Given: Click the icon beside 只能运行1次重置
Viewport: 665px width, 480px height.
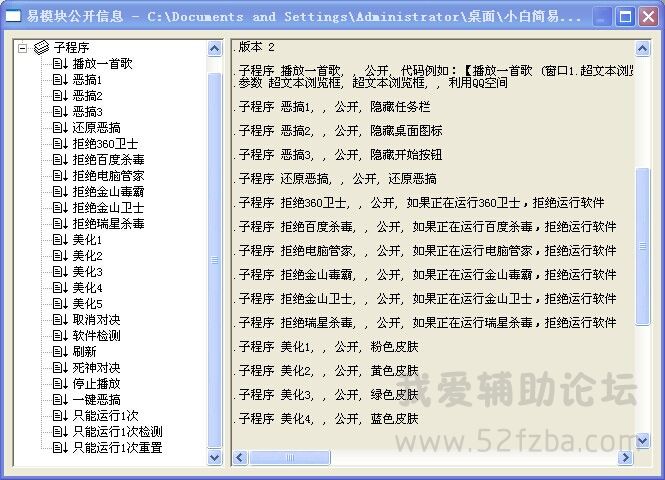Looking at the screenshot, I should (60, 448).
